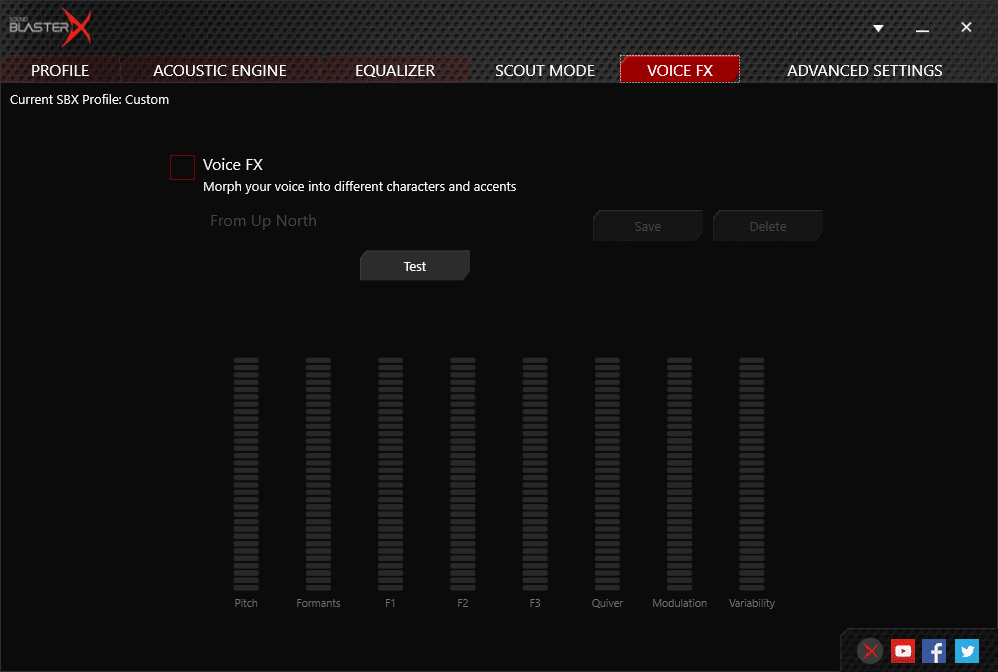998x672 pixels.
Task: Open the title bar dropdown arrow menu
Action: tap(878, 28)
